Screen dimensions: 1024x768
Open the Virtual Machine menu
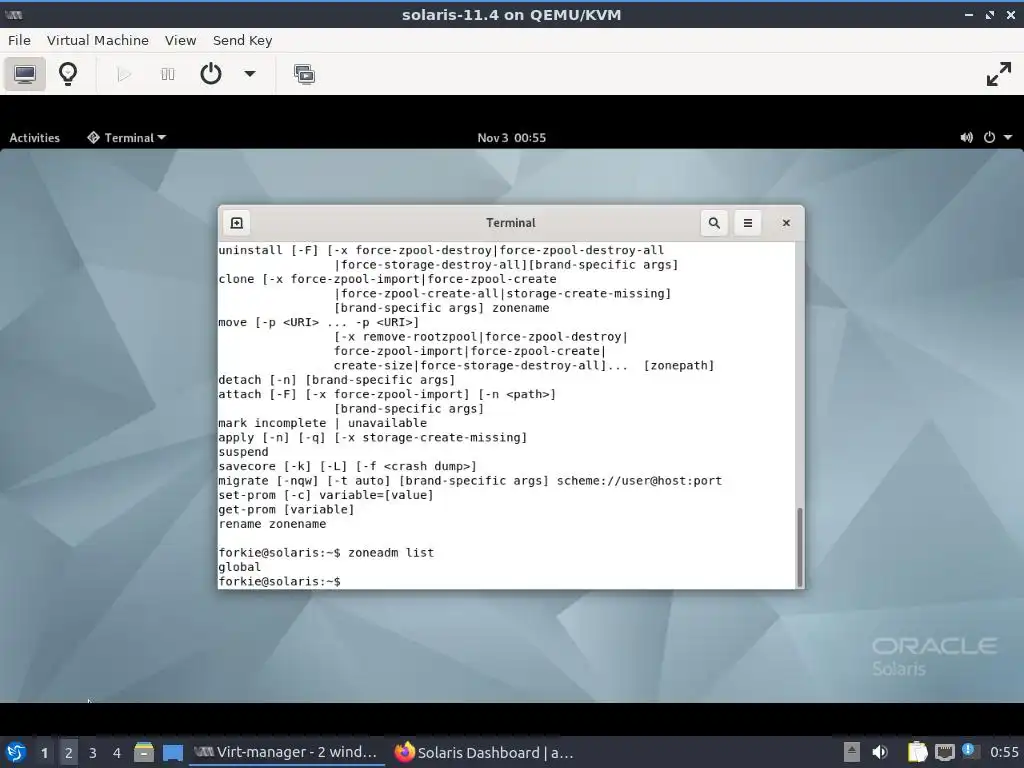97,40
